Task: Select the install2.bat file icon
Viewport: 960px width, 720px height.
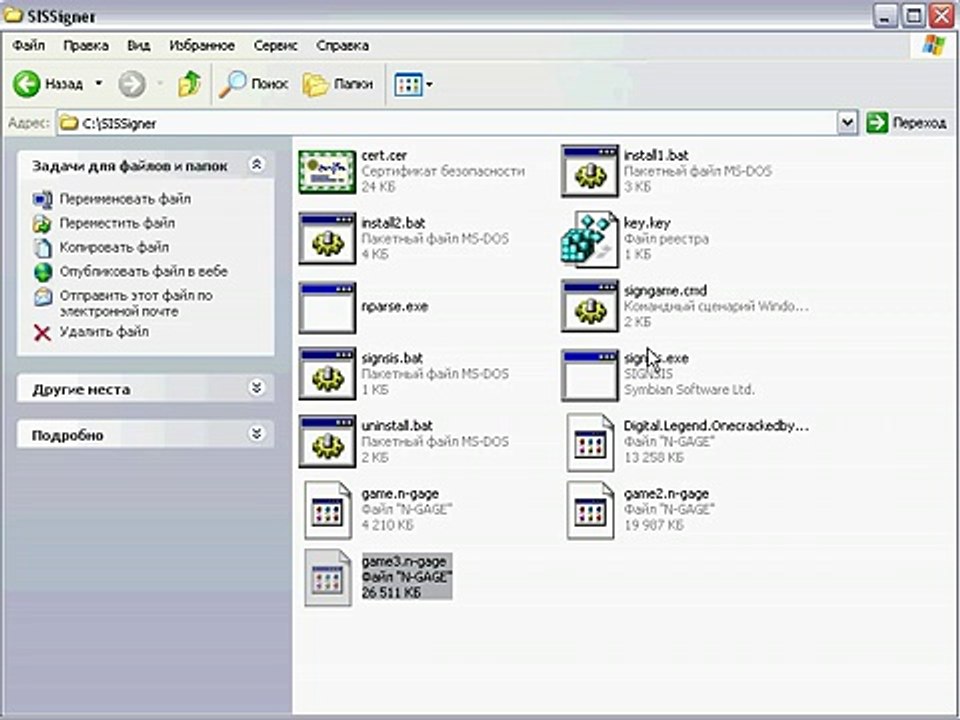Action: (328, 239)
